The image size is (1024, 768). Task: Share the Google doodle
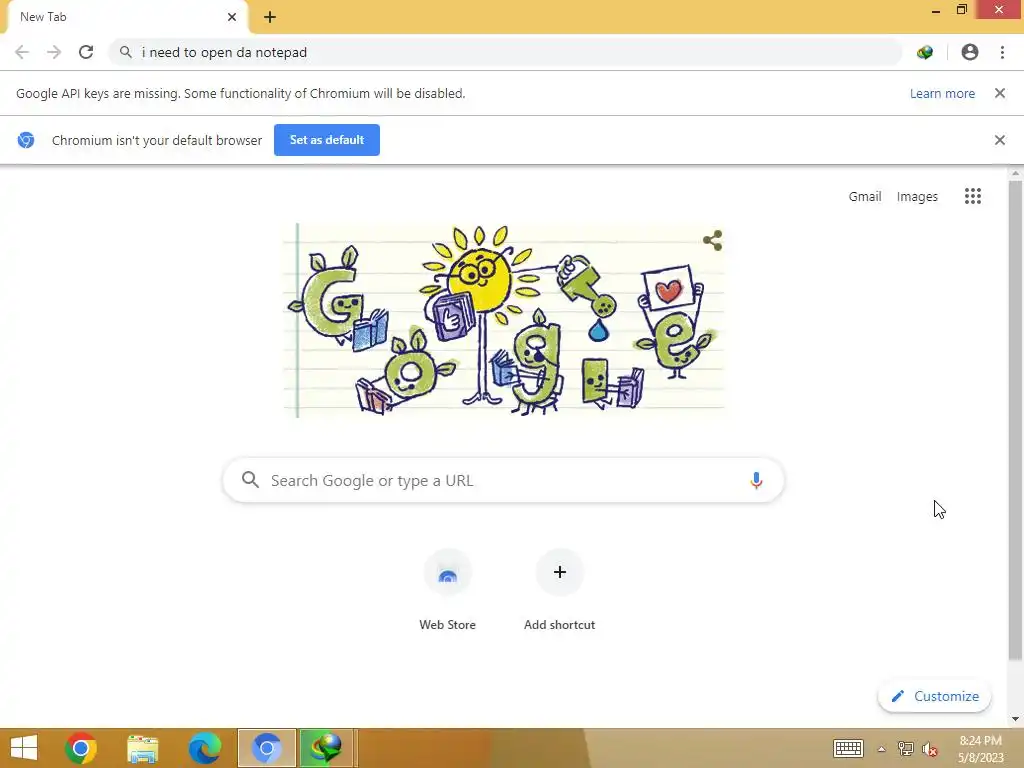click(x=712, y=240)
